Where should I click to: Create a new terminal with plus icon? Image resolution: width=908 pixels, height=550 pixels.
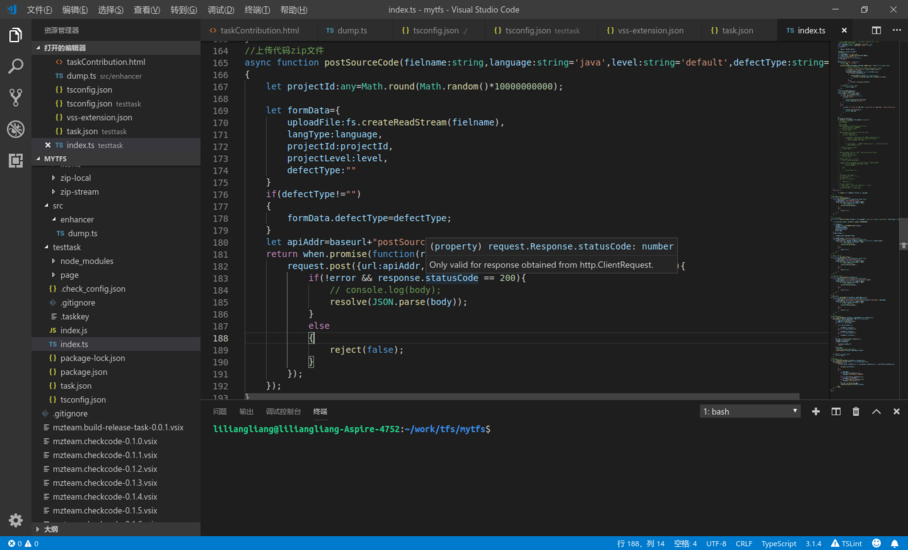tap(816, 411)
